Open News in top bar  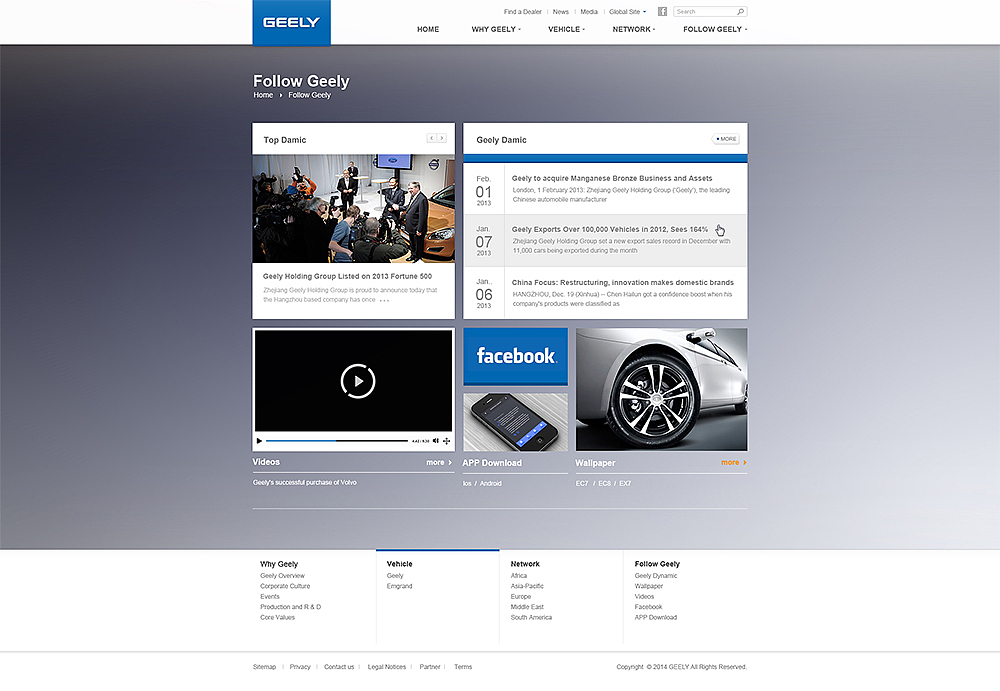pos(561,11)
